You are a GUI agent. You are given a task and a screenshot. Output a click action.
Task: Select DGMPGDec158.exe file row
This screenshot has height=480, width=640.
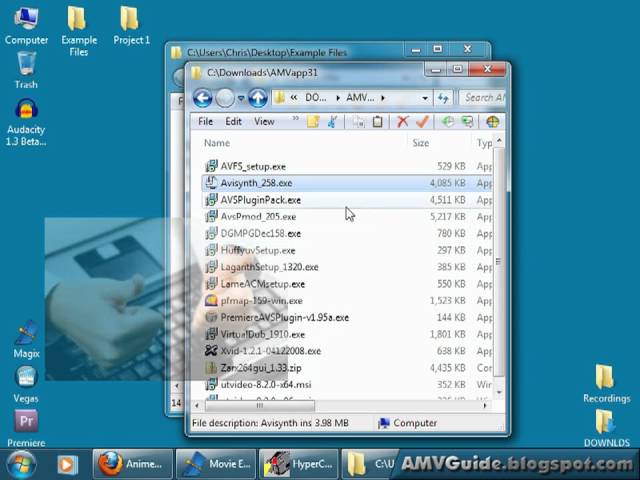(347, 233)
